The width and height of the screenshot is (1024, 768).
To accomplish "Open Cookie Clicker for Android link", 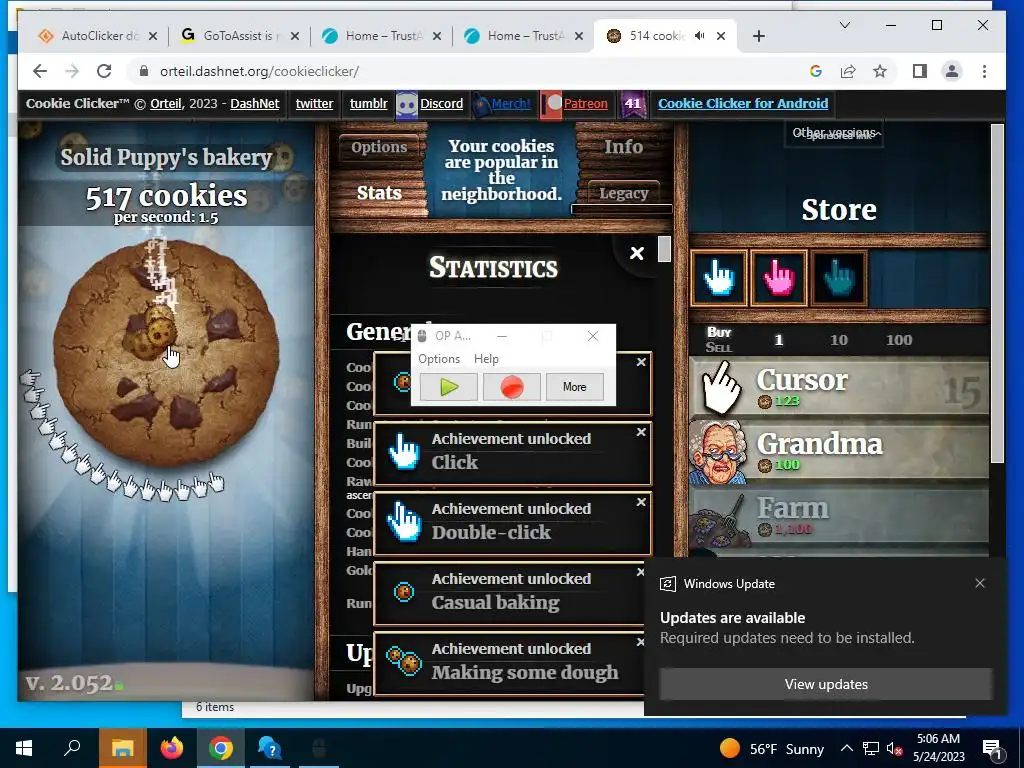I will click(x=743, y=104).
